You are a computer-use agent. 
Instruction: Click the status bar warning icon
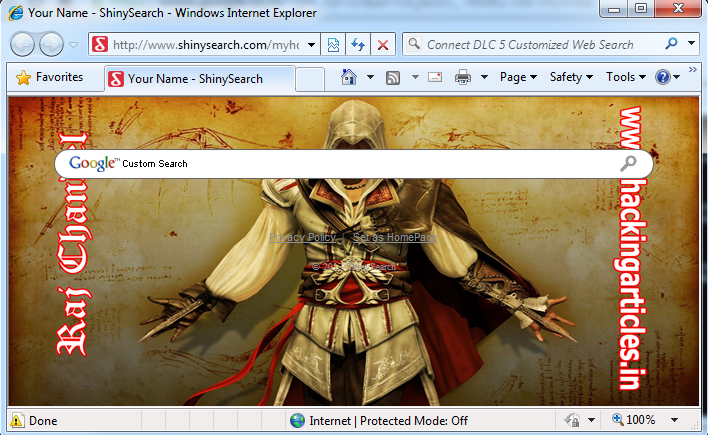(x=17, y=421)
